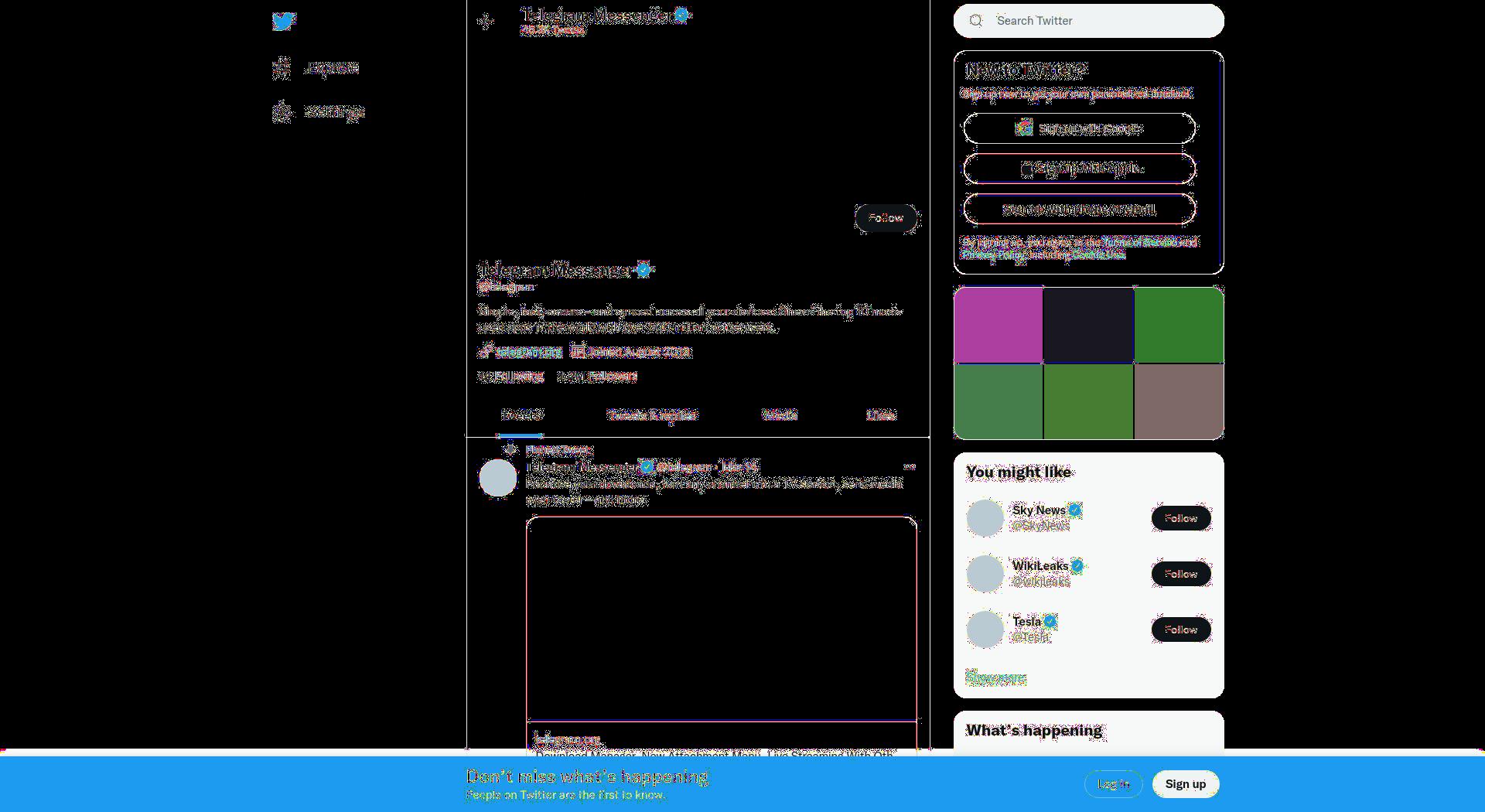Open the @telegram handle in the pinned tweet
The image size is (1485, 812).
(684, 467)
